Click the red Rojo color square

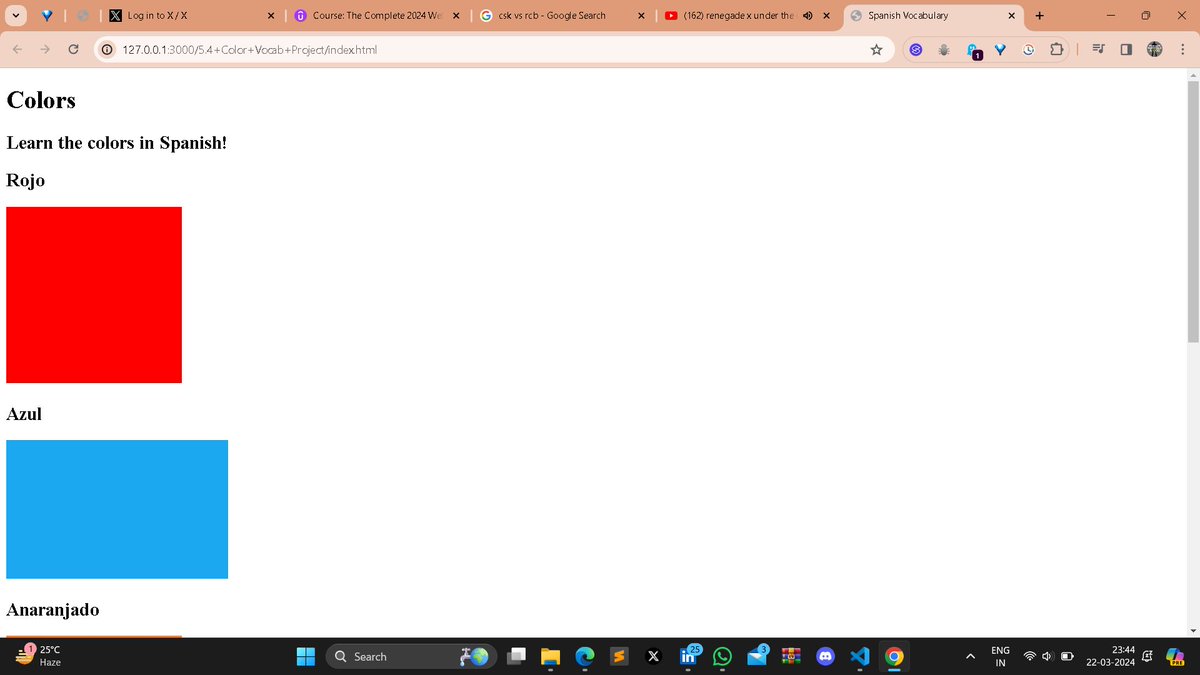click(94, 295)
